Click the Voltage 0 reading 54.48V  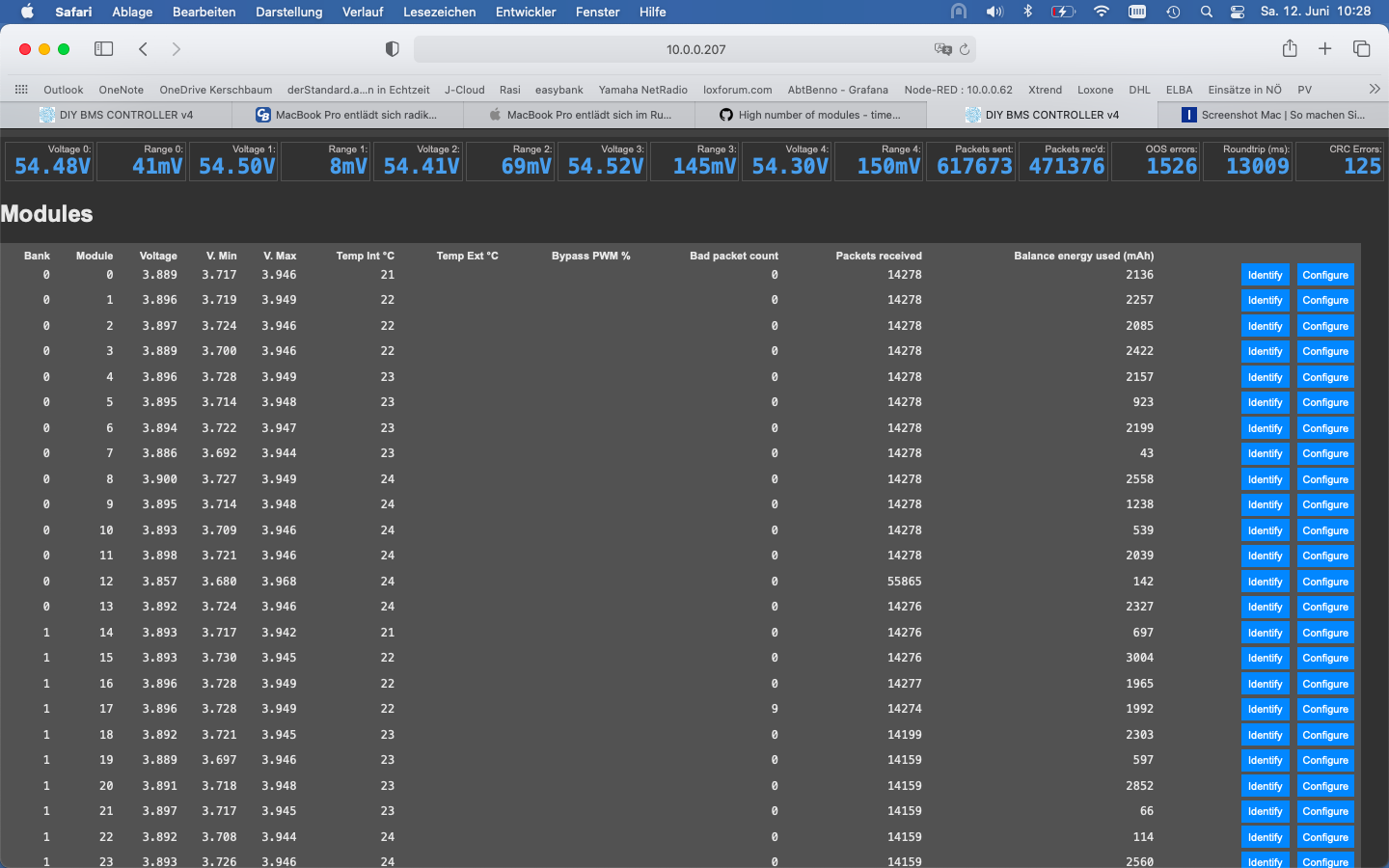[52, 166]
